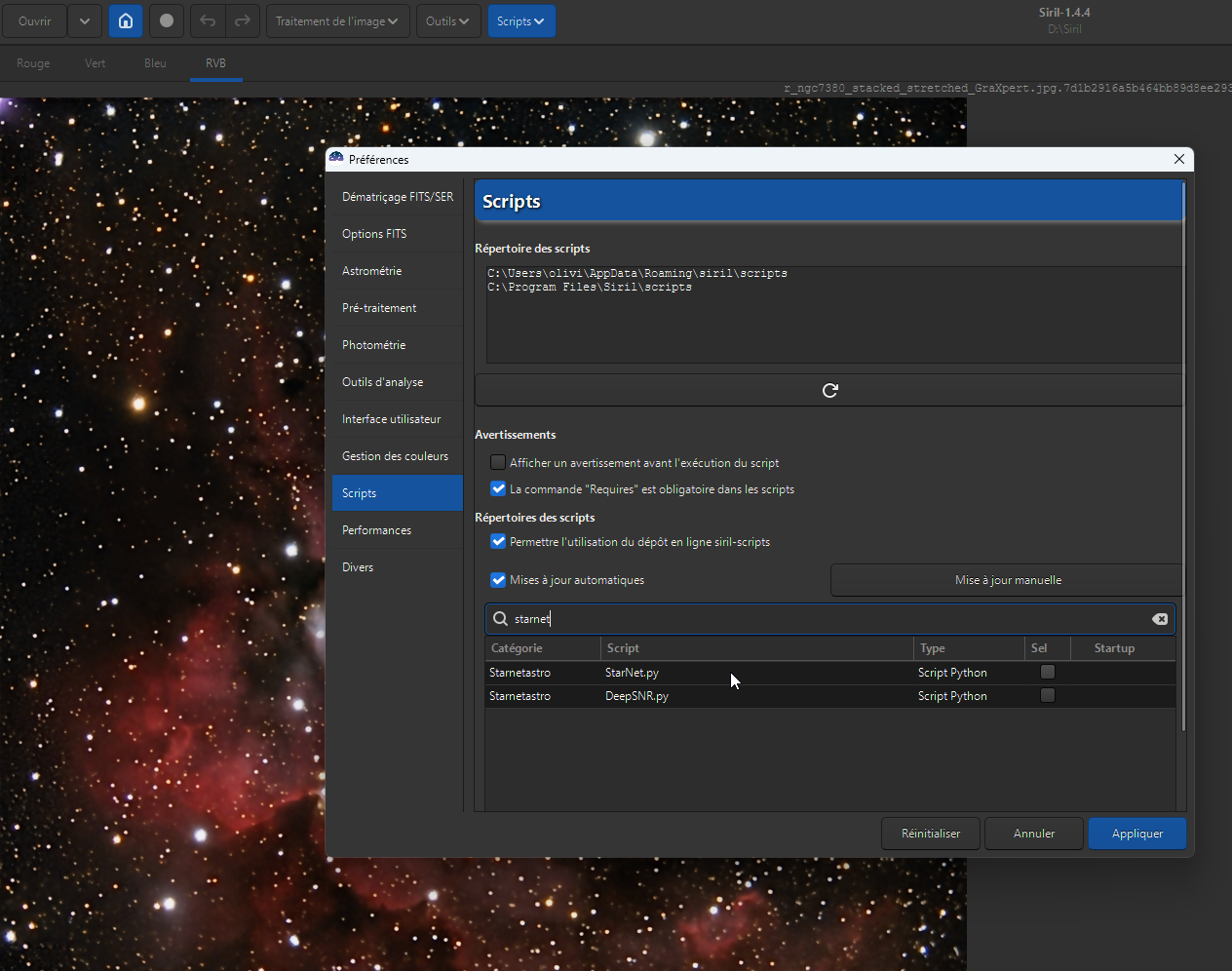The width and height of the screenshot is (1232, 971).
Task: Open Interface utilisateur preferences section
Action: 398,419
